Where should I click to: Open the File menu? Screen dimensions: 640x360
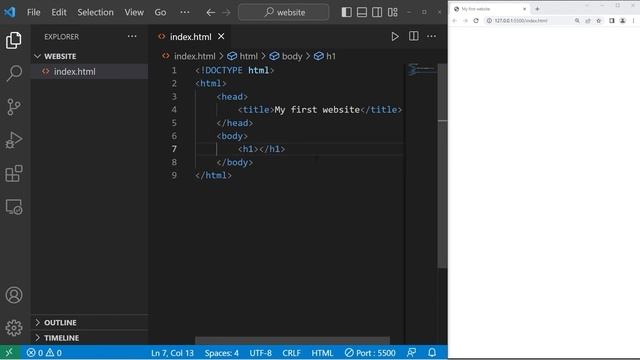(33, 12)
